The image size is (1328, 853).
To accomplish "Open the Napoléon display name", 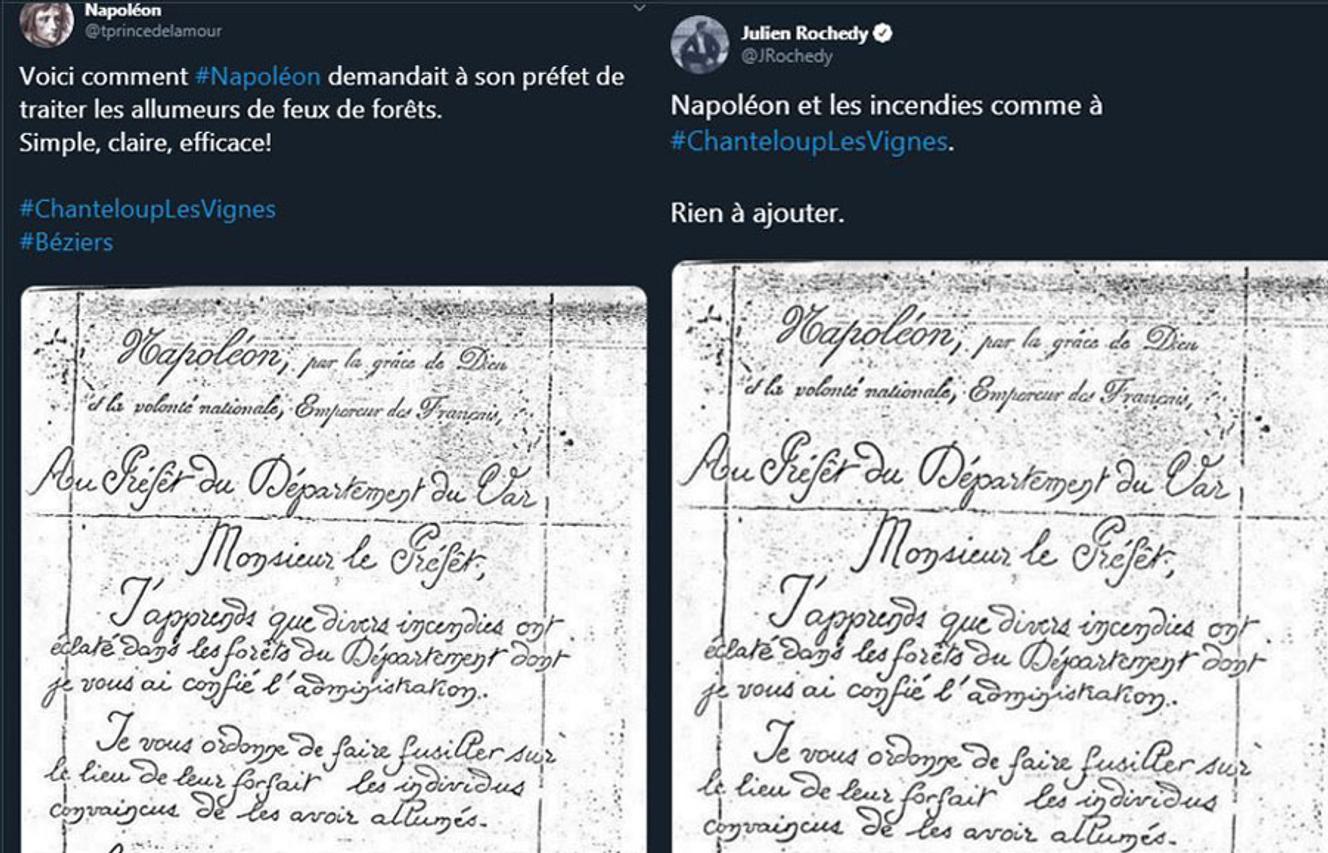I will point(122,10).
